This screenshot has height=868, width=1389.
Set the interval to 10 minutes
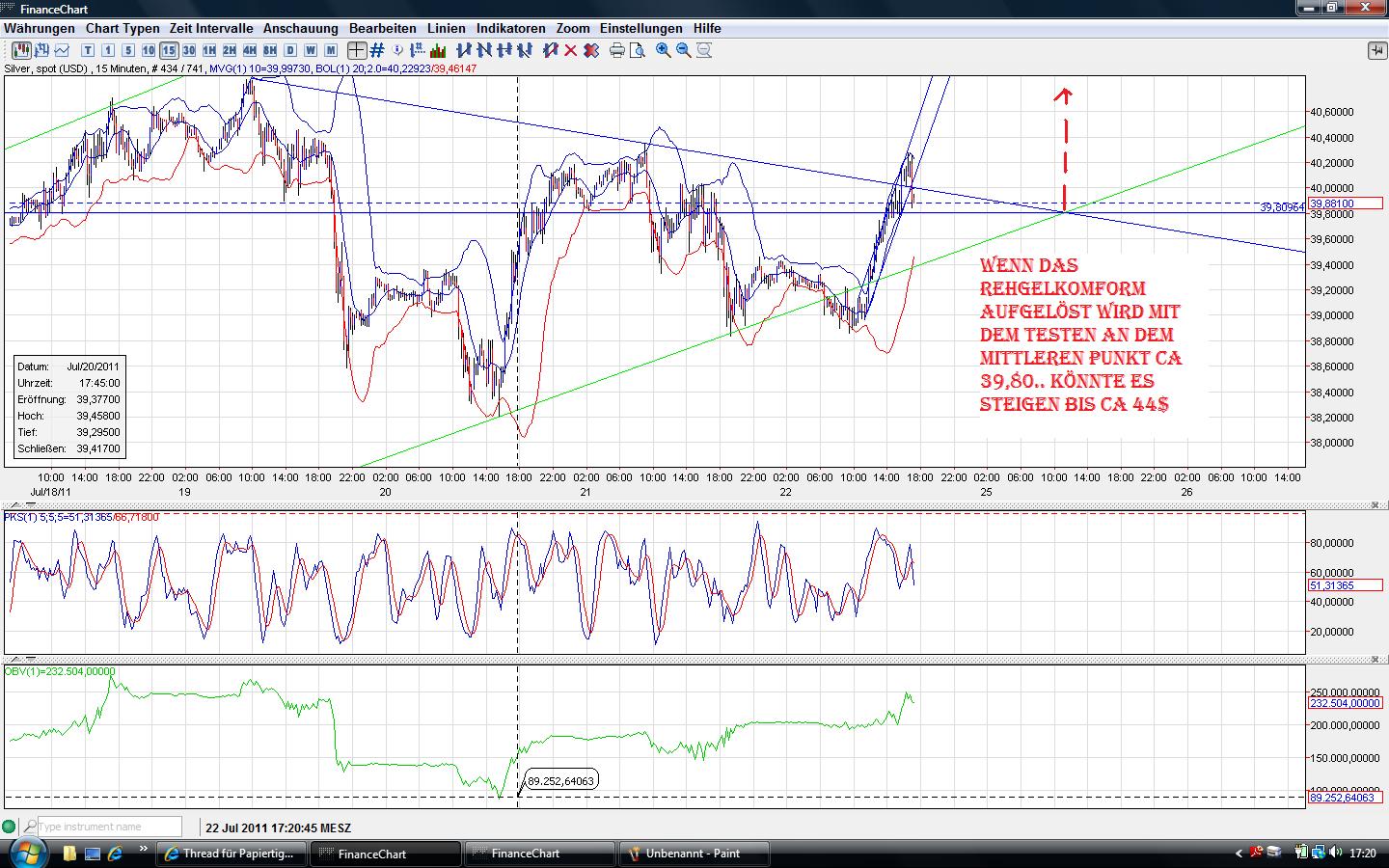[149, 50]
